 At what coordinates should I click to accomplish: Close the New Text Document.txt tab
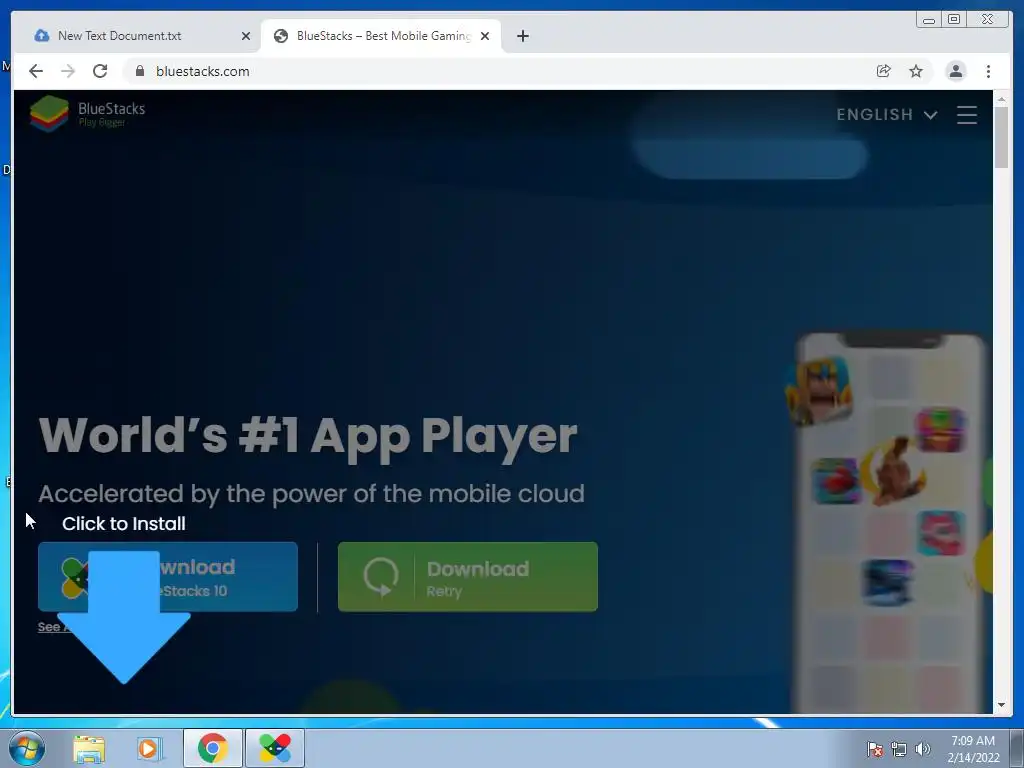point(246,36)
